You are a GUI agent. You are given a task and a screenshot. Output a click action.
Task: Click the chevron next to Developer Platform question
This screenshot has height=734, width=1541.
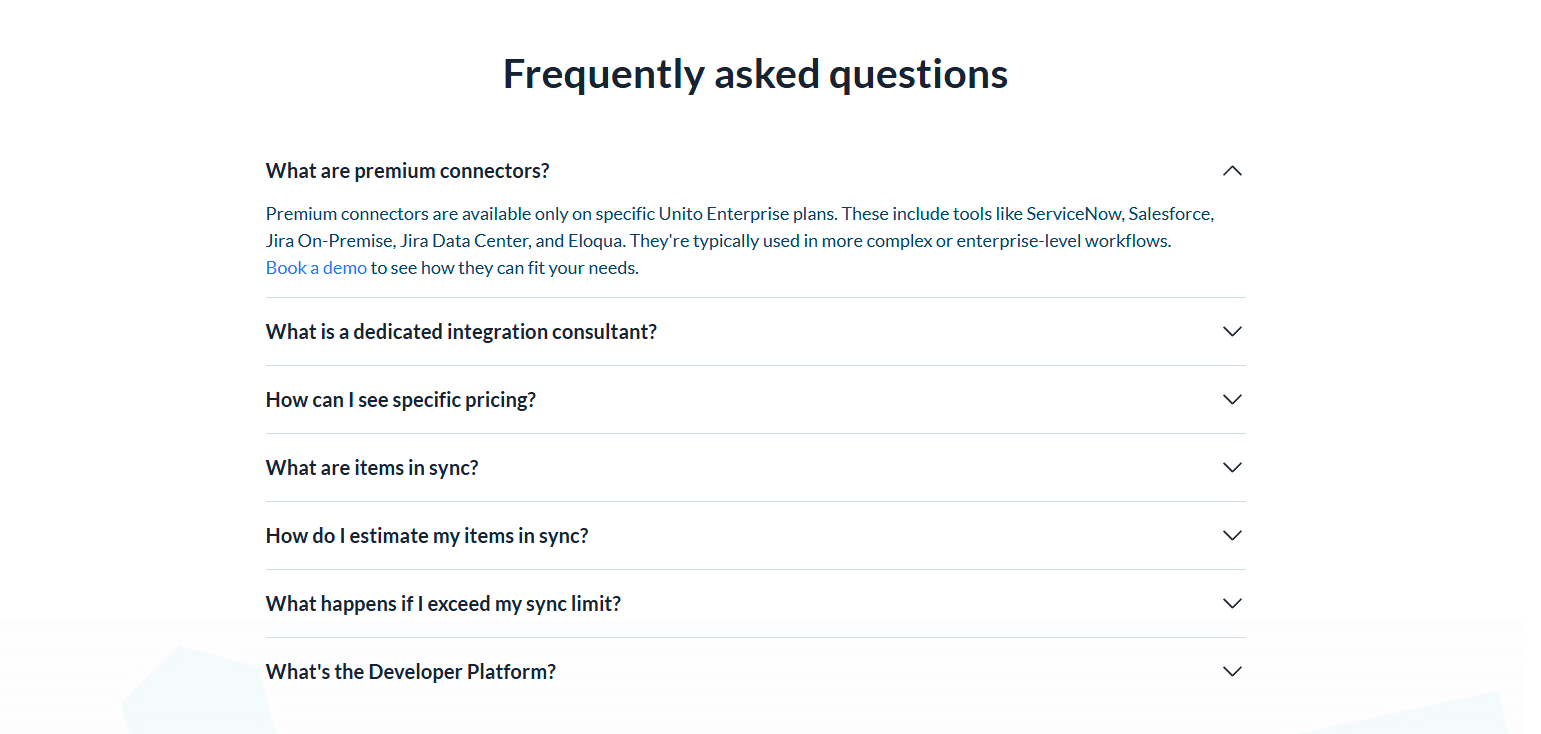click(1232, 671)
